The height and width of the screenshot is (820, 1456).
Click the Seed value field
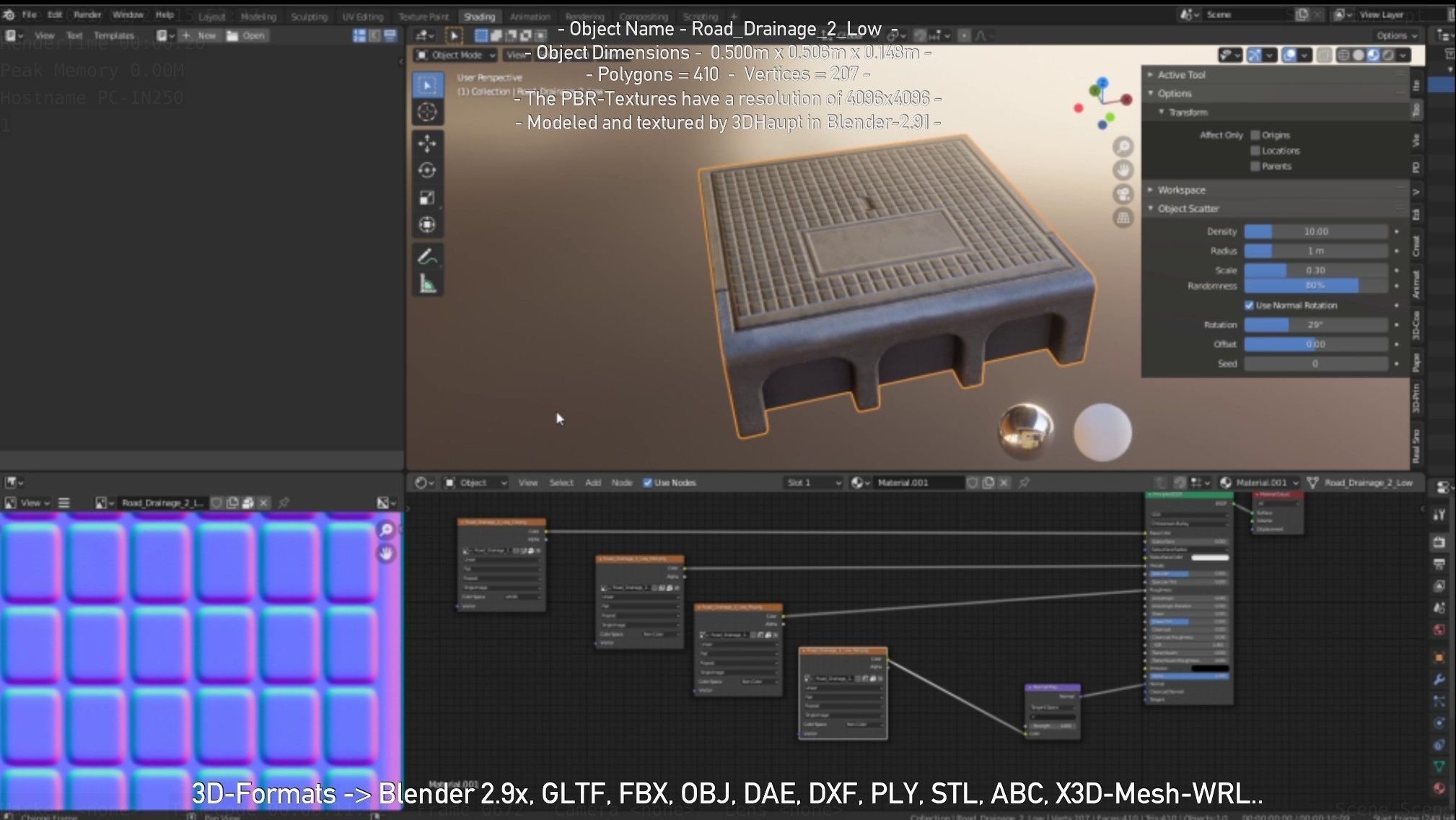pyautogui.click(x=1316, y=364)
